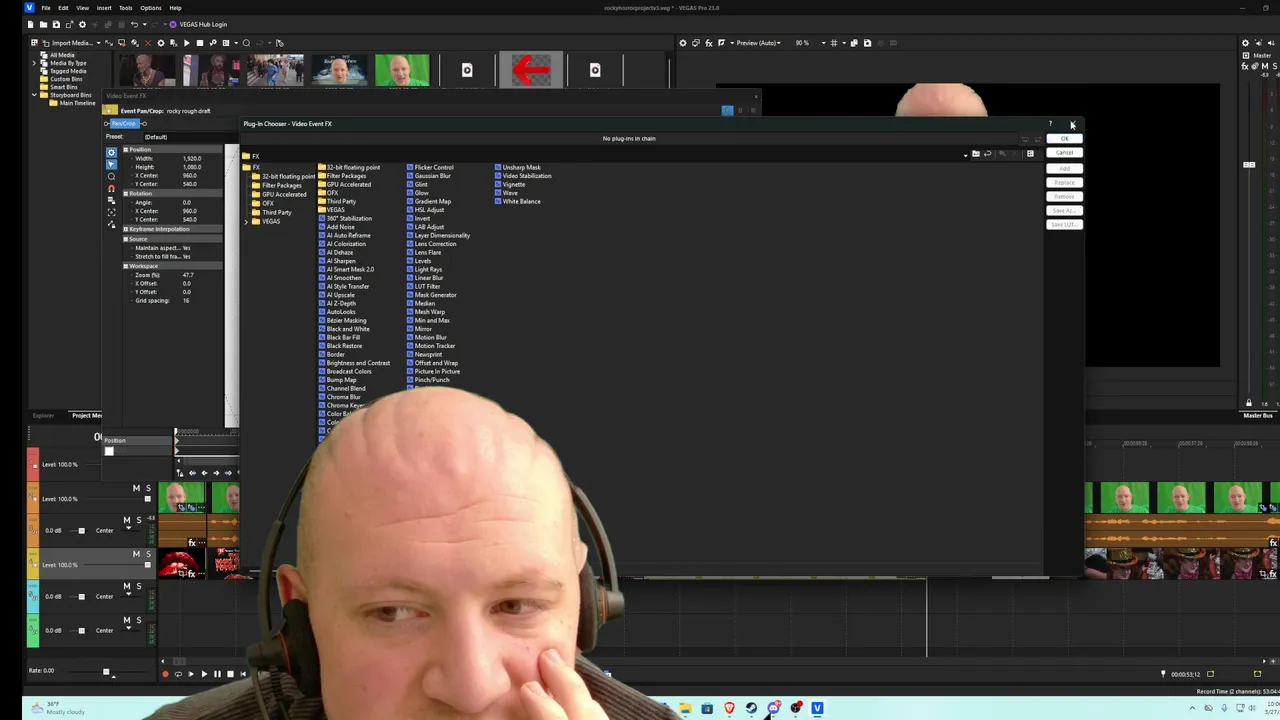1280x720 pixels.
Task: Click VEGAS Hub Login link
Action: (x=199, y=24)
